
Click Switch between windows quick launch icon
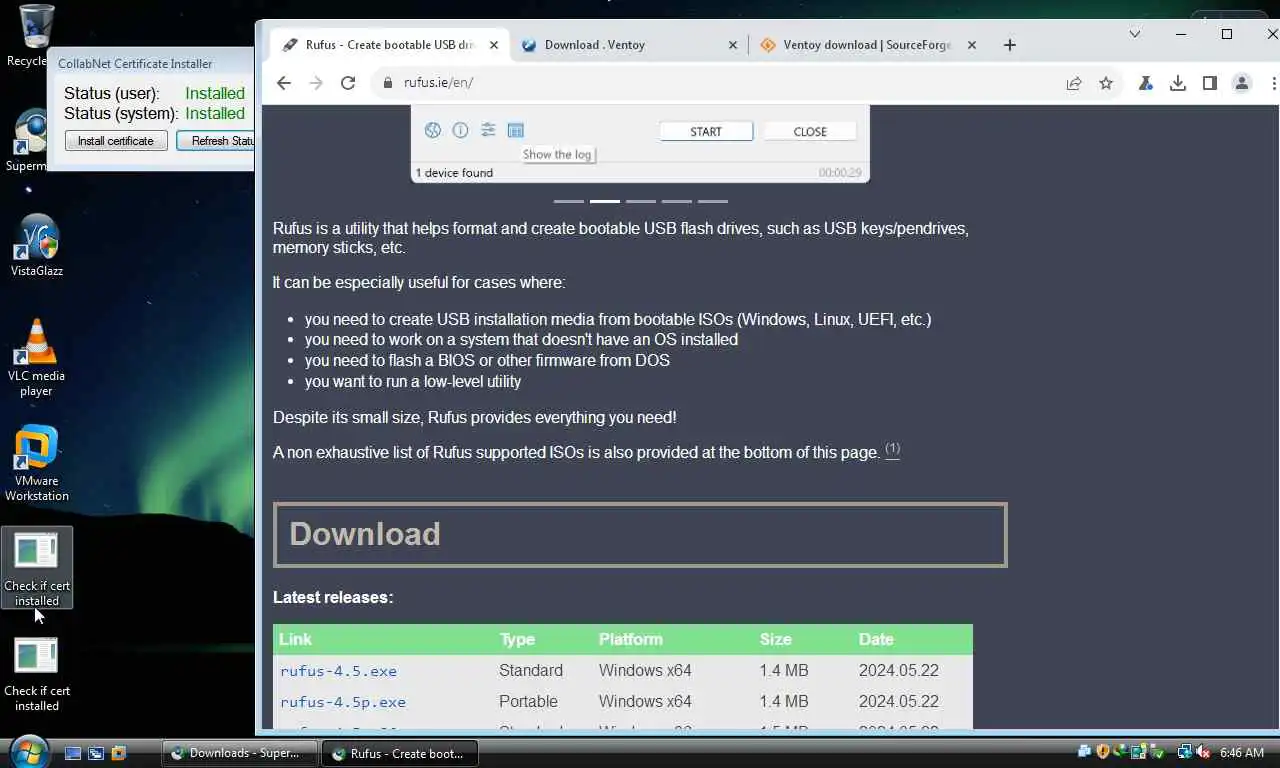click(96, 753)
